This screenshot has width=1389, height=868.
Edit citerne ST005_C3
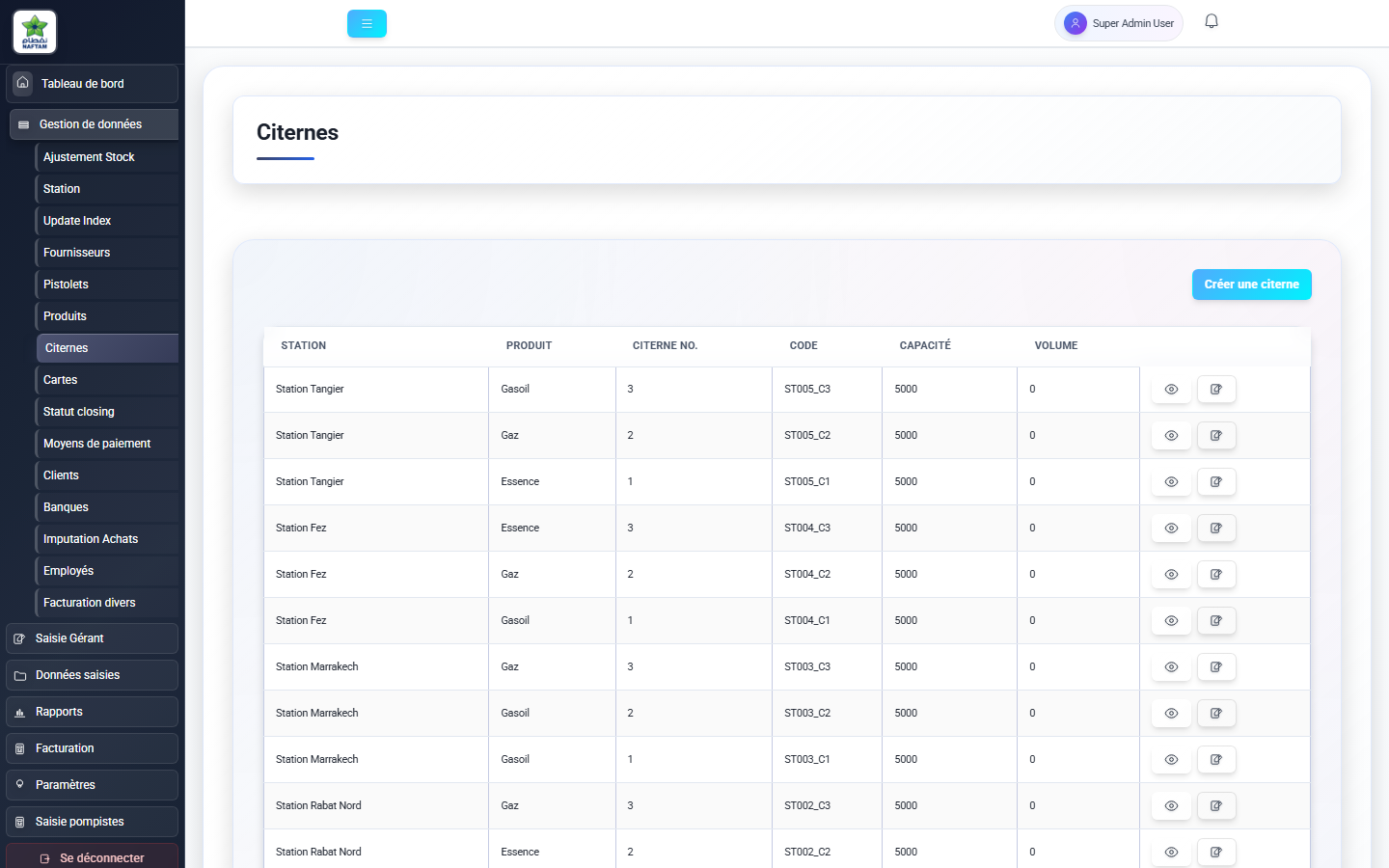[x=1216, y=390]
